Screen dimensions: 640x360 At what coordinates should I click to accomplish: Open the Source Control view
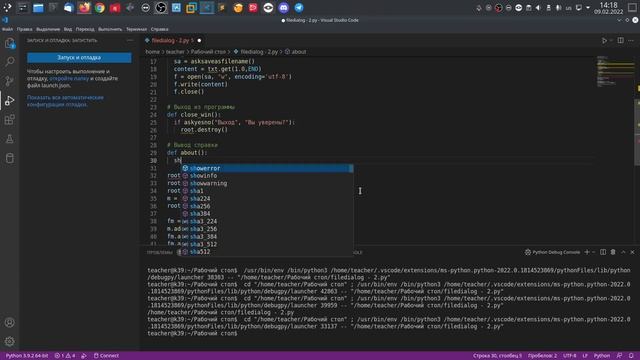(x=9, y=81)
